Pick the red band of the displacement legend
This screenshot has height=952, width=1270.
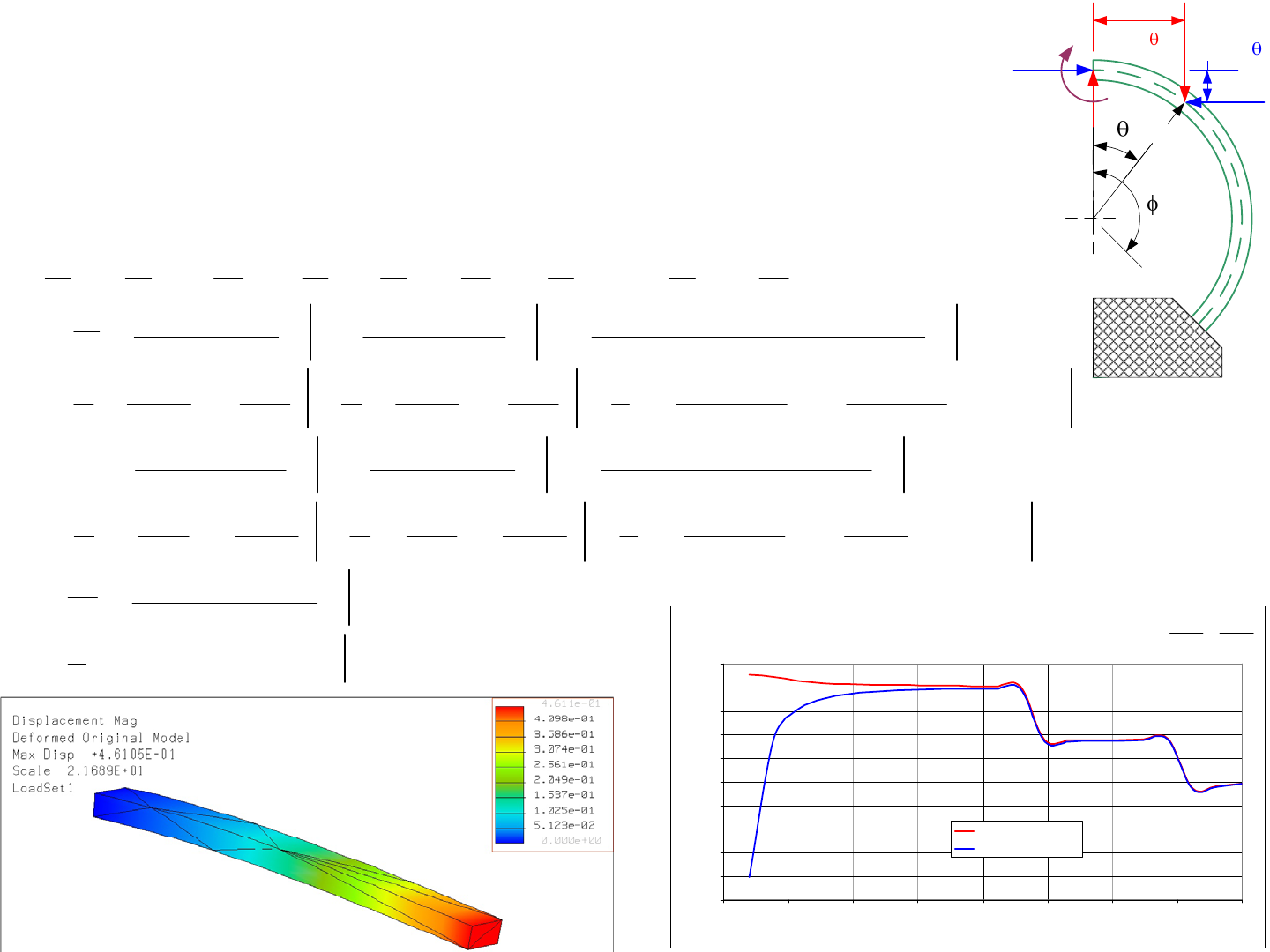coord(510,714)
